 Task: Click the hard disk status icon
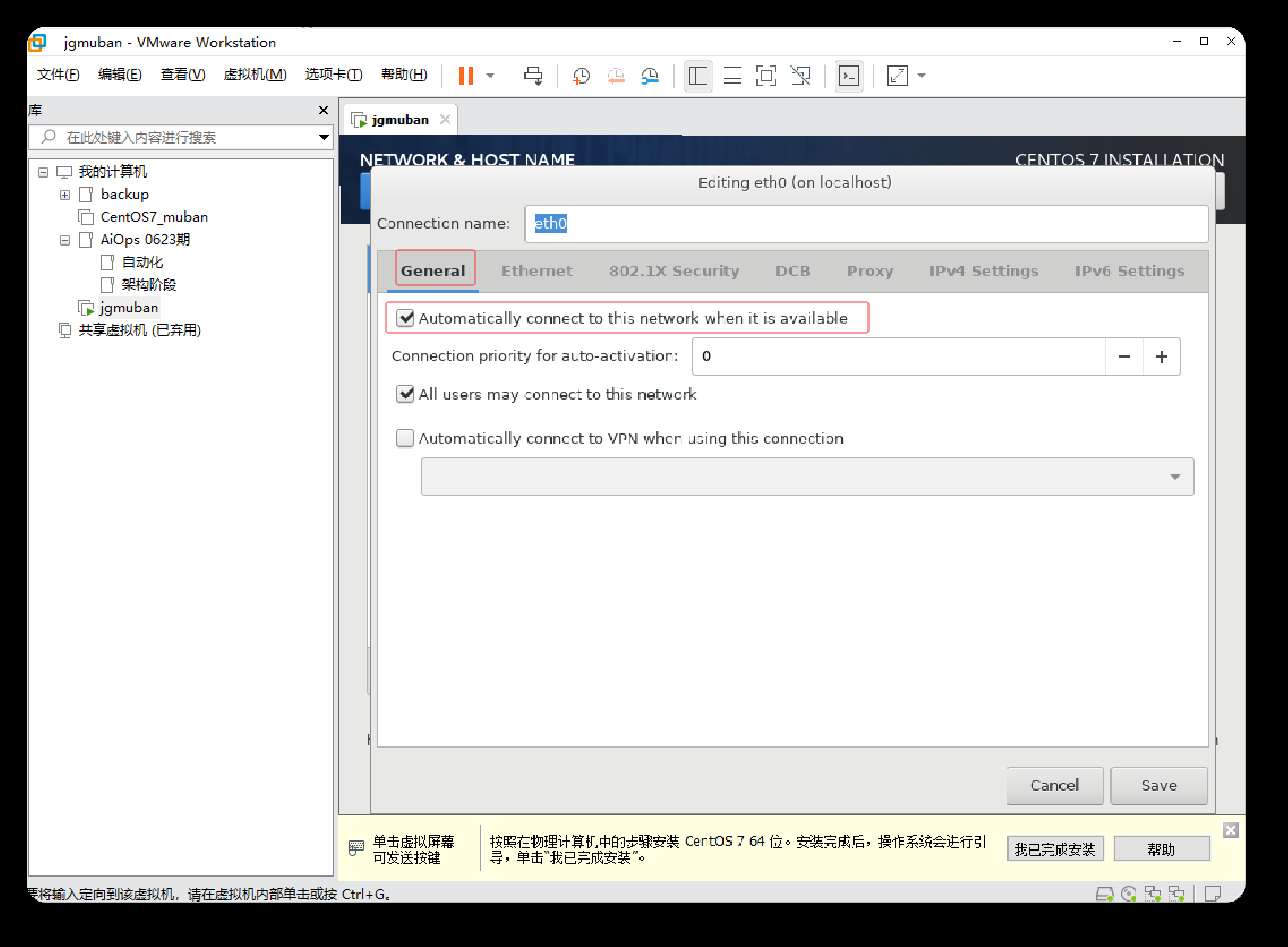click(1105, 894)
